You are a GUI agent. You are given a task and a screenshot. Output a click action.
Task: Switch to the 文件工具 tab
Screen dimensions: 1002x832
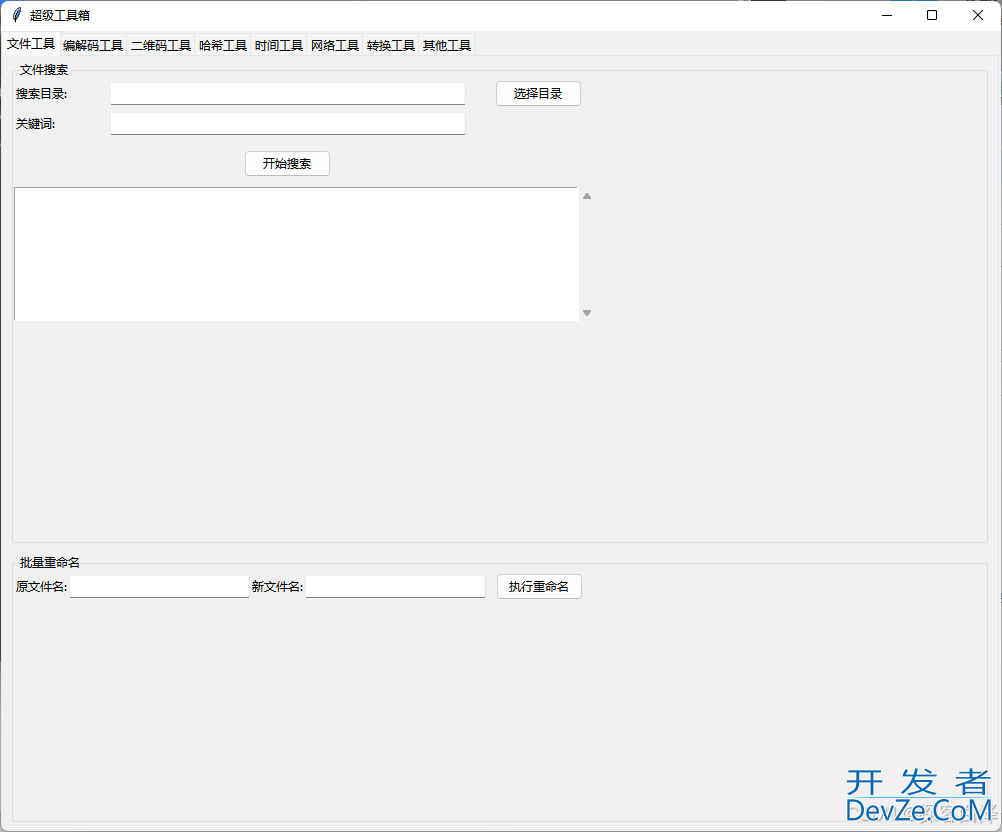pos(31,44)
